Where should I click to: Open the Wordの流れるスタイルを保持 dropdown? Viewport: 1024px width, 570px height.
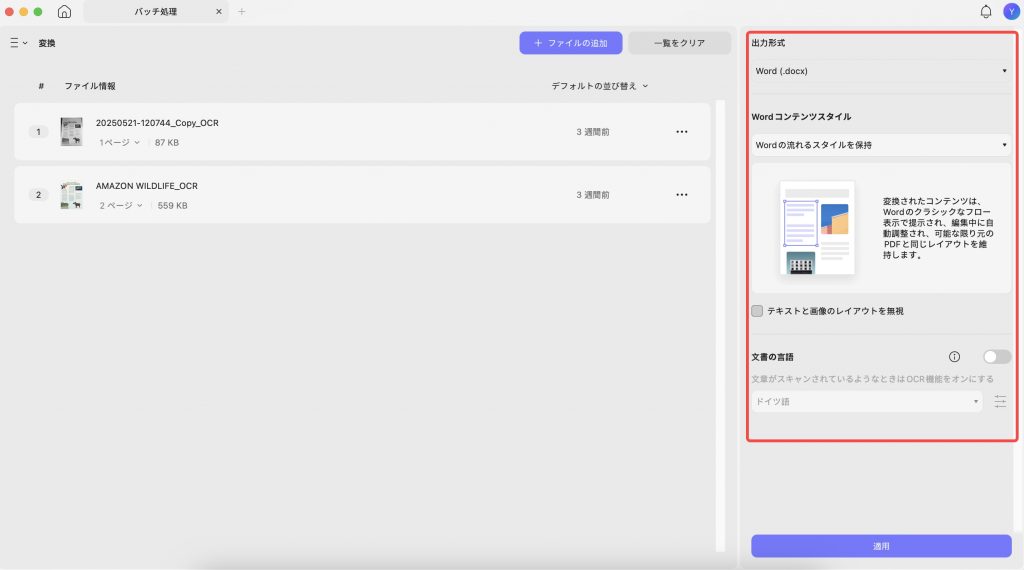click(x=881, y=145)
